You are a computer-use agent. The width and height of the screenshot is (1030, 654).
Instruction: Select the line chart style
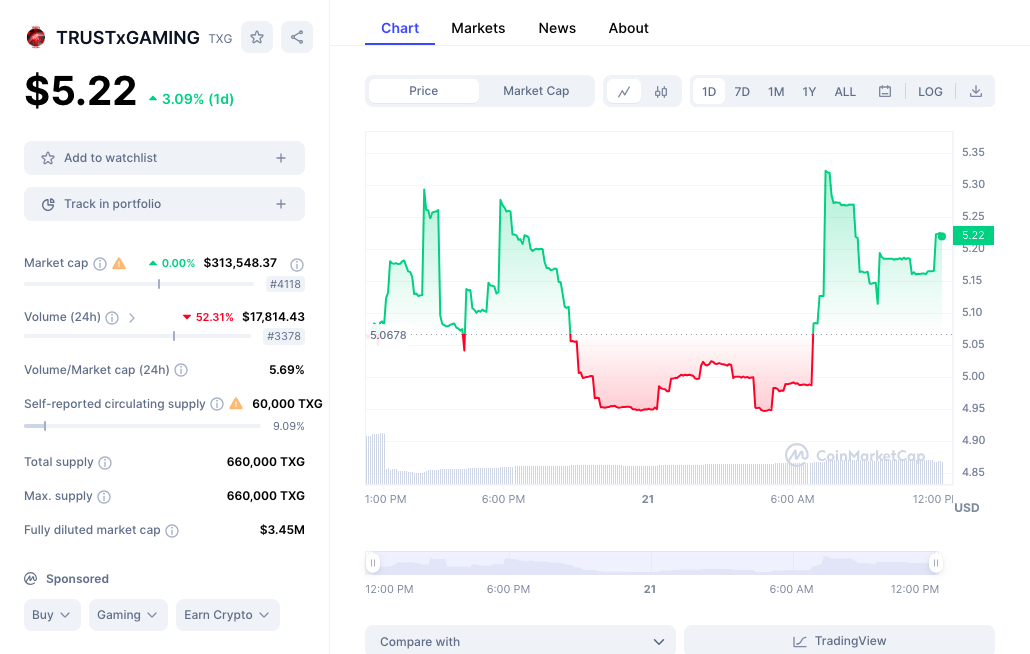[624, 91]
